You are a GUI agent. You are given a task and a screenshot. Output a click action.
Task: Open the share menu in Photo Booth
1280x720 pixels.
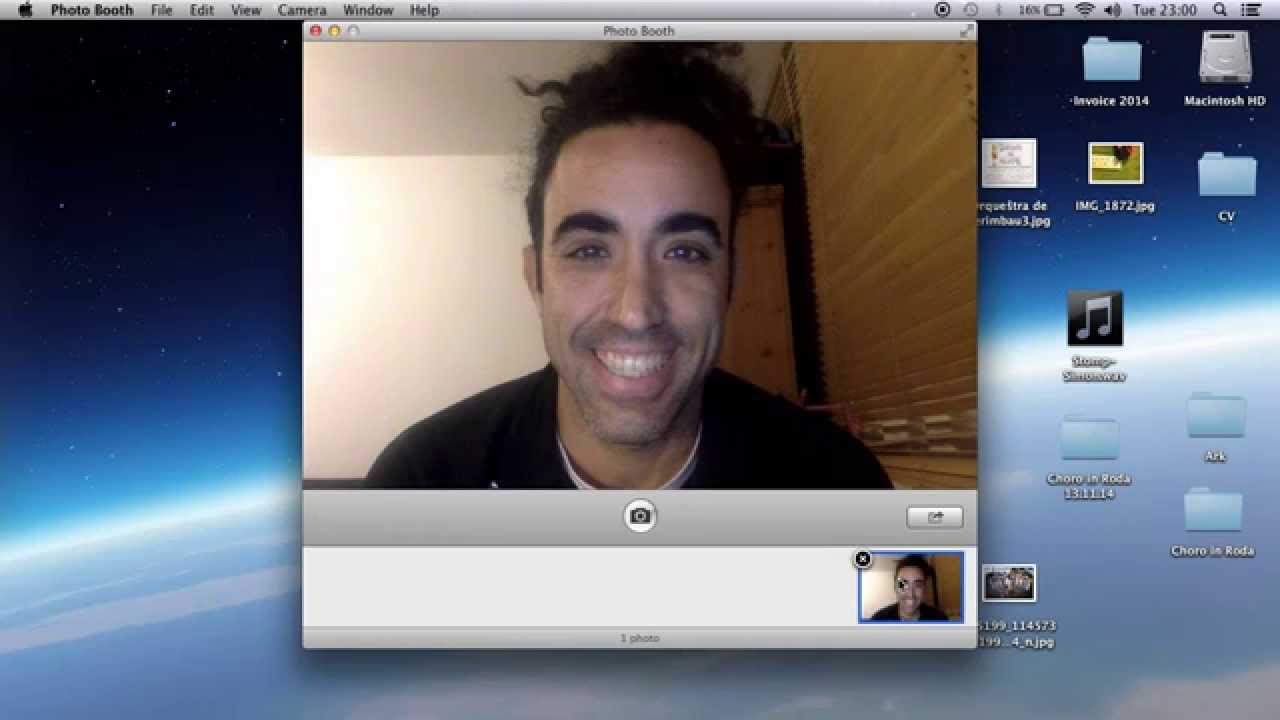click(x=934, y=517)
